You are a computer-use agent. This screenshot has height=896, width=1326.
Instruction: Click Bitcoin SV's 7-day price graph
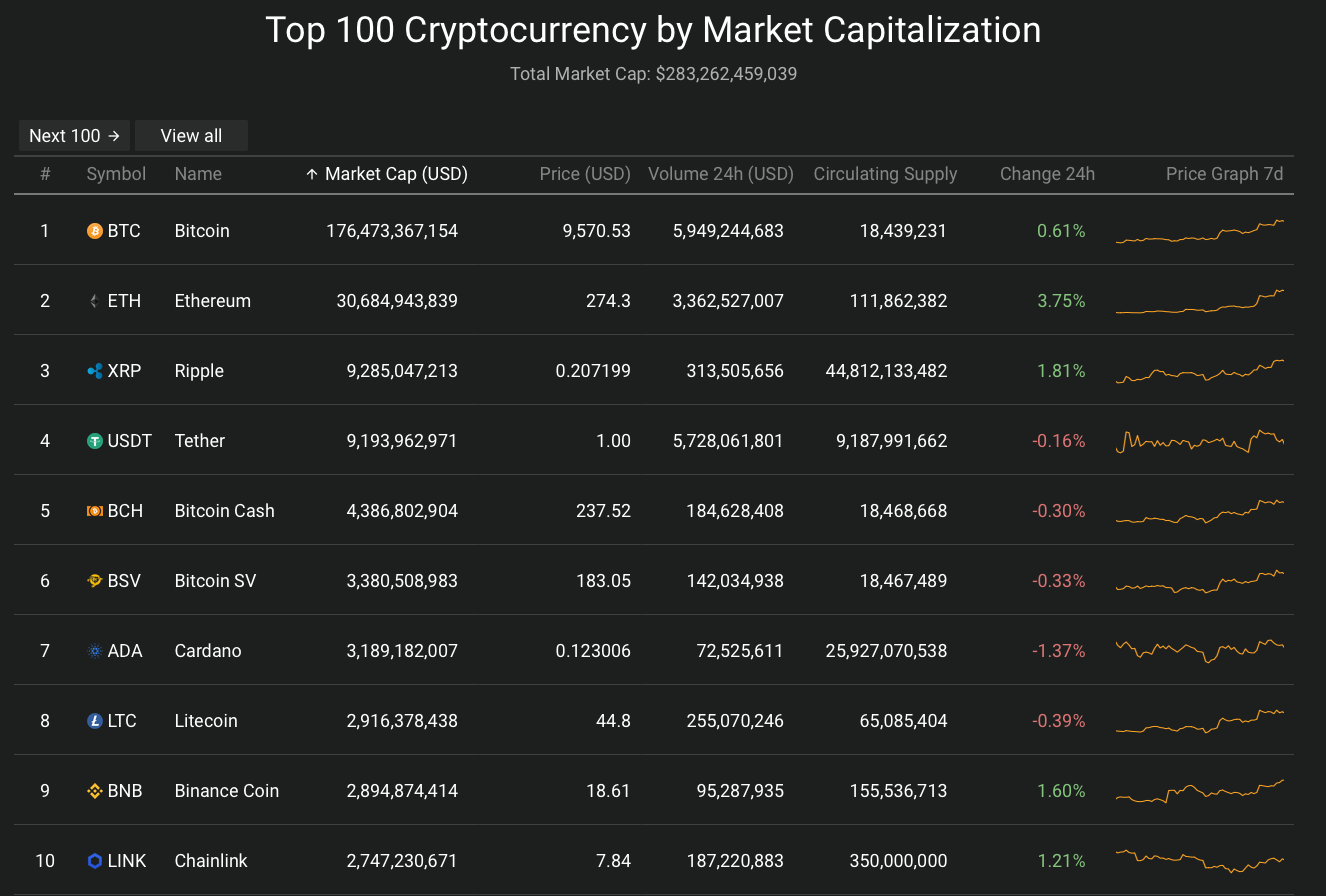[x=1200, y=581]
